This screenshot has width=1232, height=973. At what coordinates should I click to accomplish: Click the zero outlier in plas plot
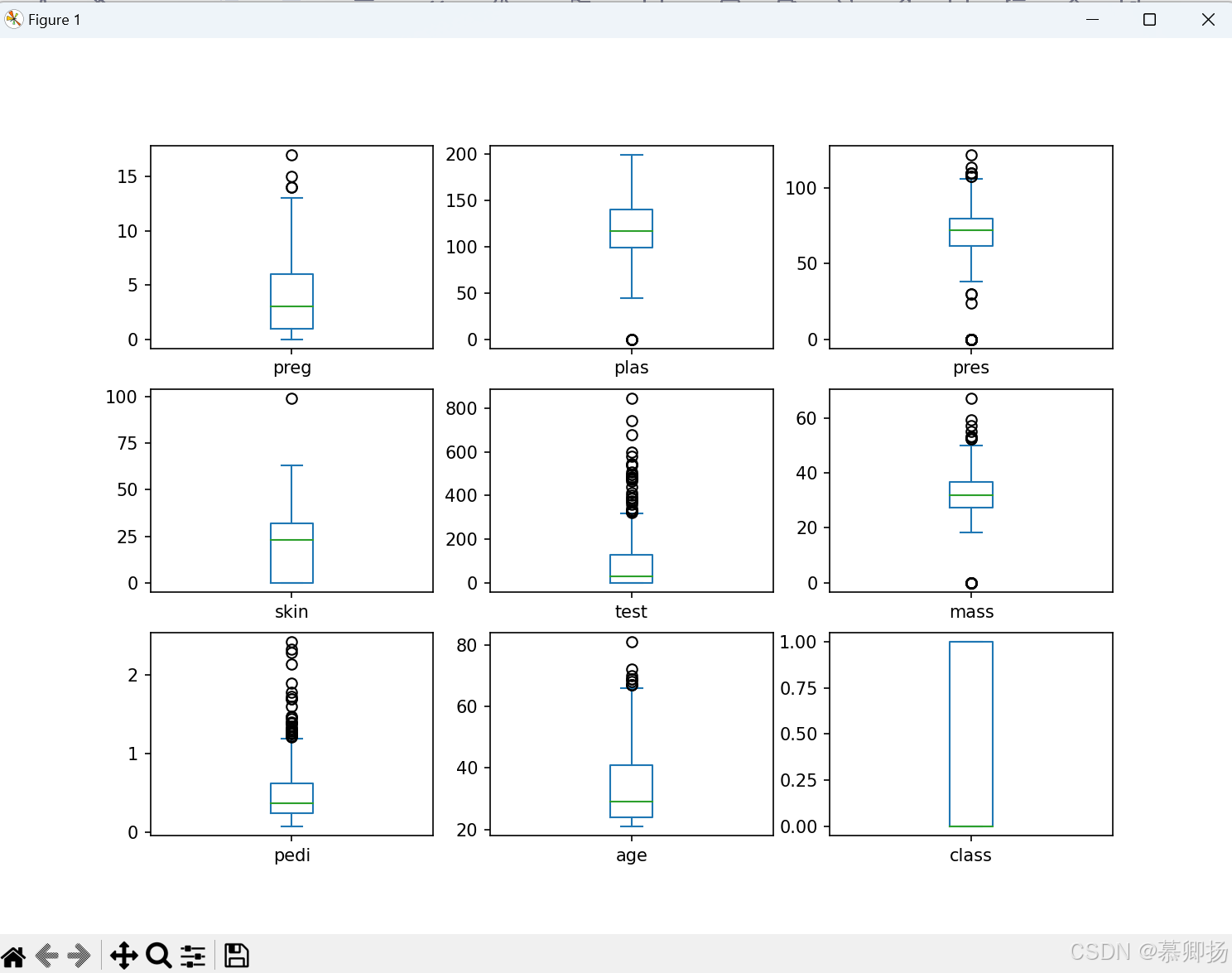[632, 340]
